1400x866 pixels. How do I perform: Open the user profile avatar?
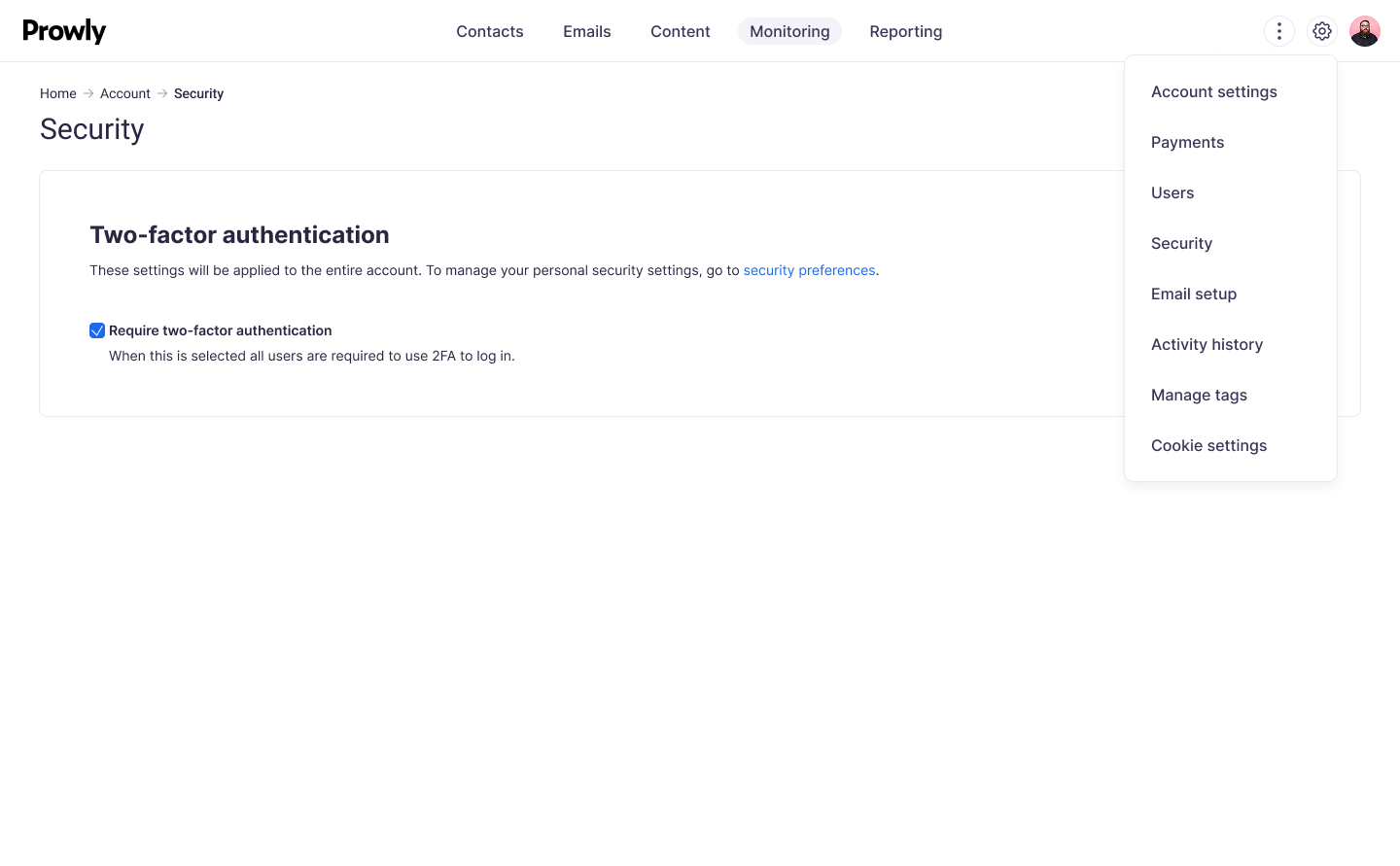pos(1364,31)
